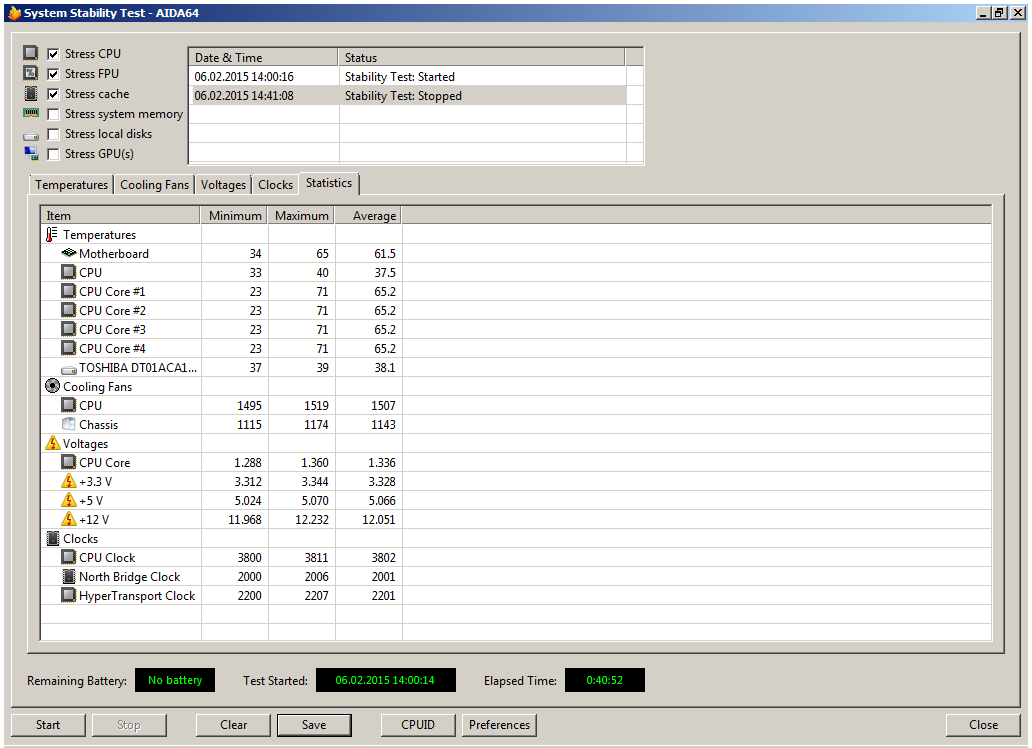
Task: Enable the Stress local disks checkbox
Action: click(53, 134)
